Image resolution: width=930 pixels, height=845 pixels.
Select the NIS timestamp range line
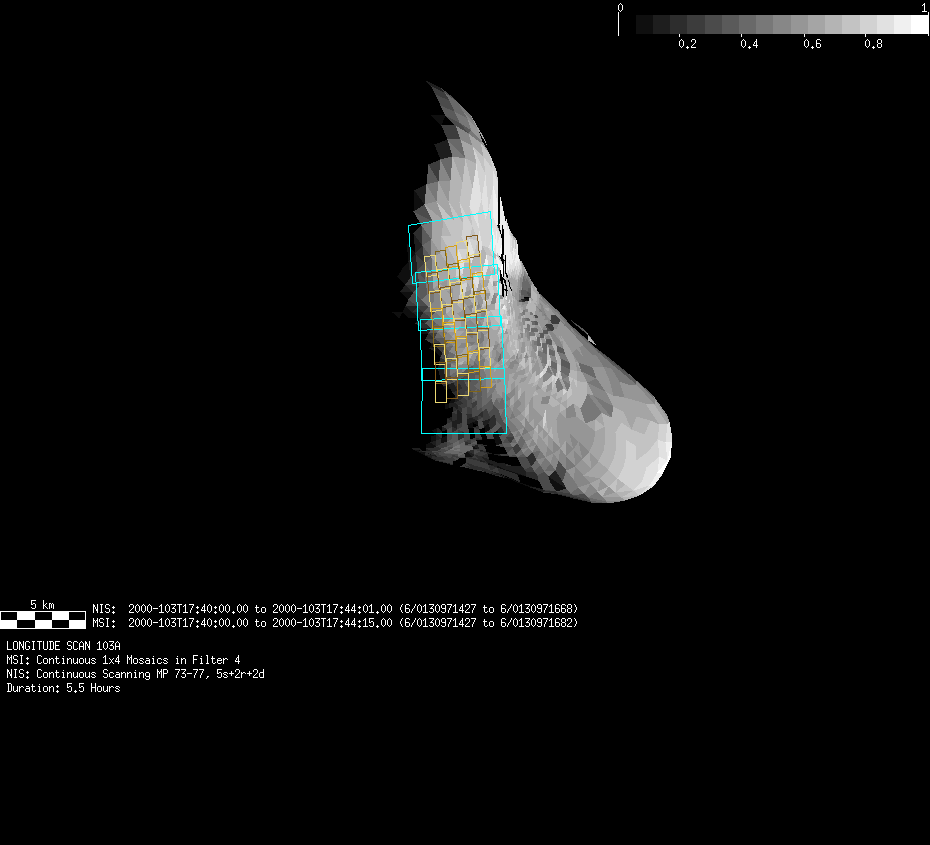pyautogui.click(x=334, y=609)
